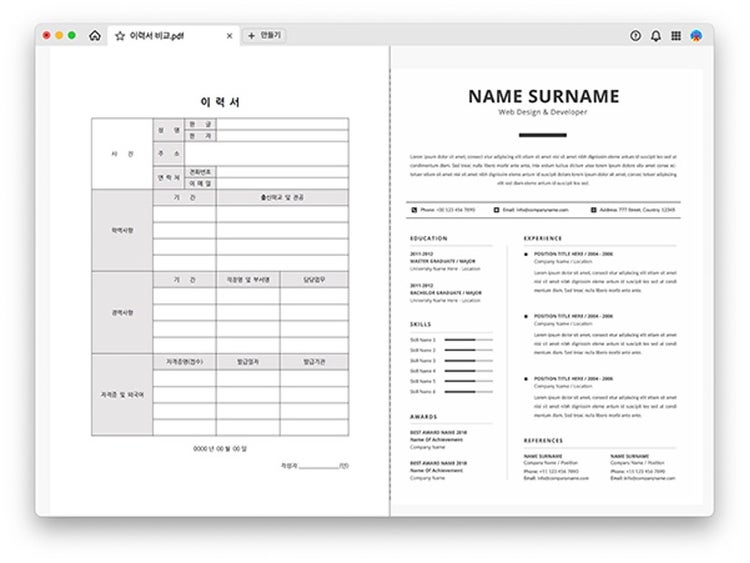Open the user profile avatar
This screenshot has height=563, width=750.
click(696, 35)
